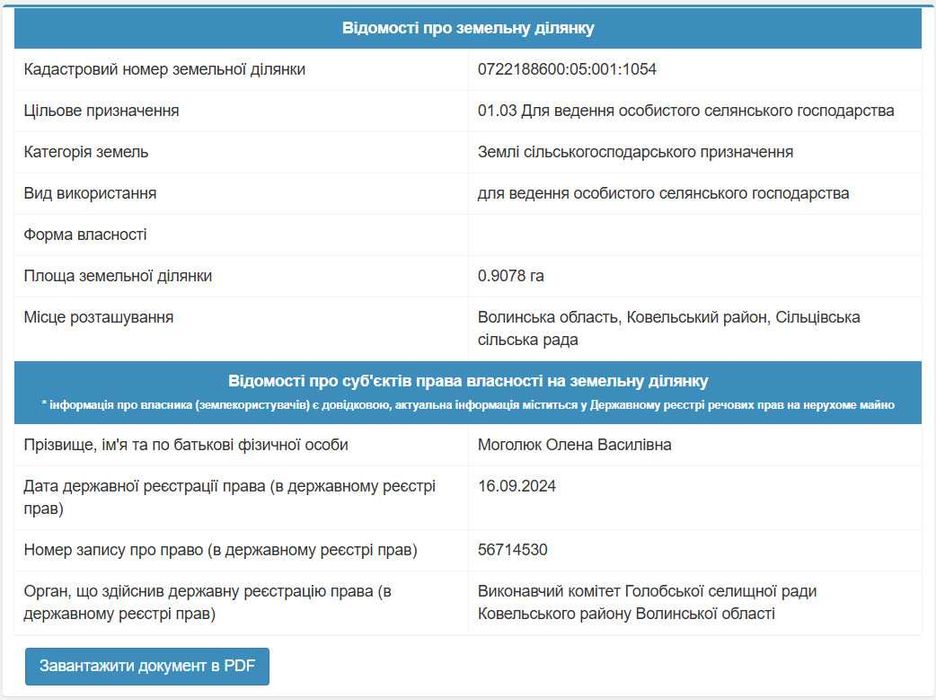Click the 'Кадастровий номер земельної ділянки' label
Image resolution: width=936 pixels, height=700 pixels.
pos(165,69)
